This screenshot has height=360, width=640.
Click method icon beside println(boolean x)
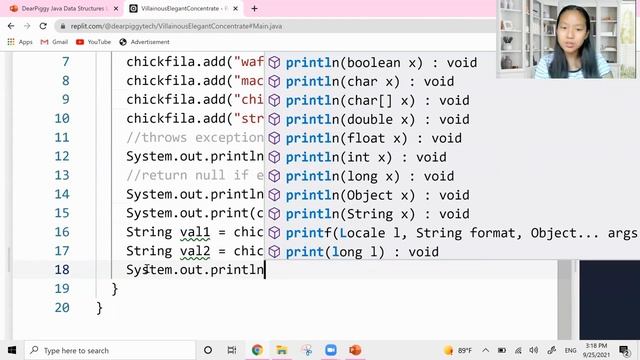[274, 62]
